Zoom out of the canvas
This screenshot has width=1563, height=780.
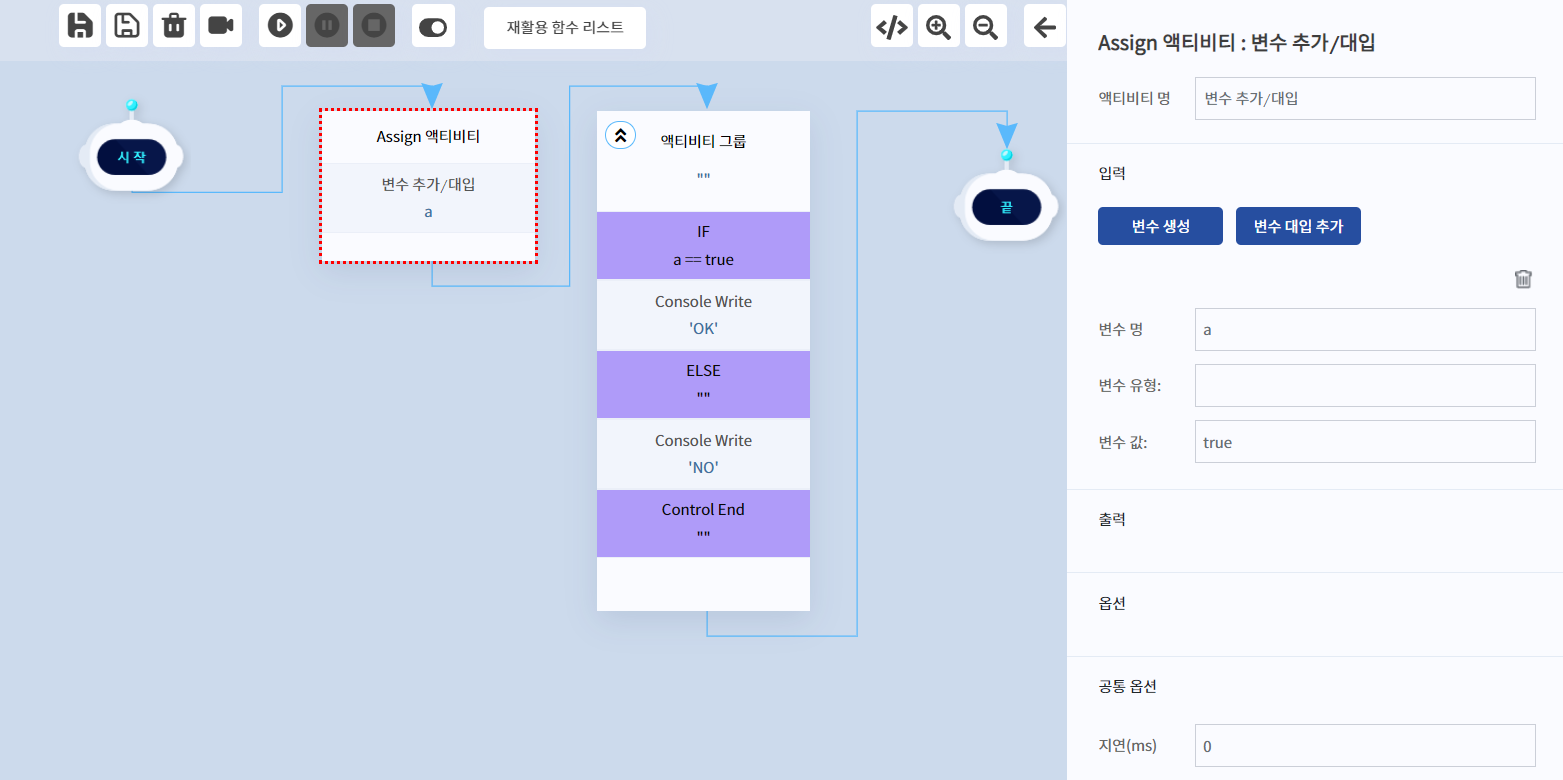click(x=986, y=27)
